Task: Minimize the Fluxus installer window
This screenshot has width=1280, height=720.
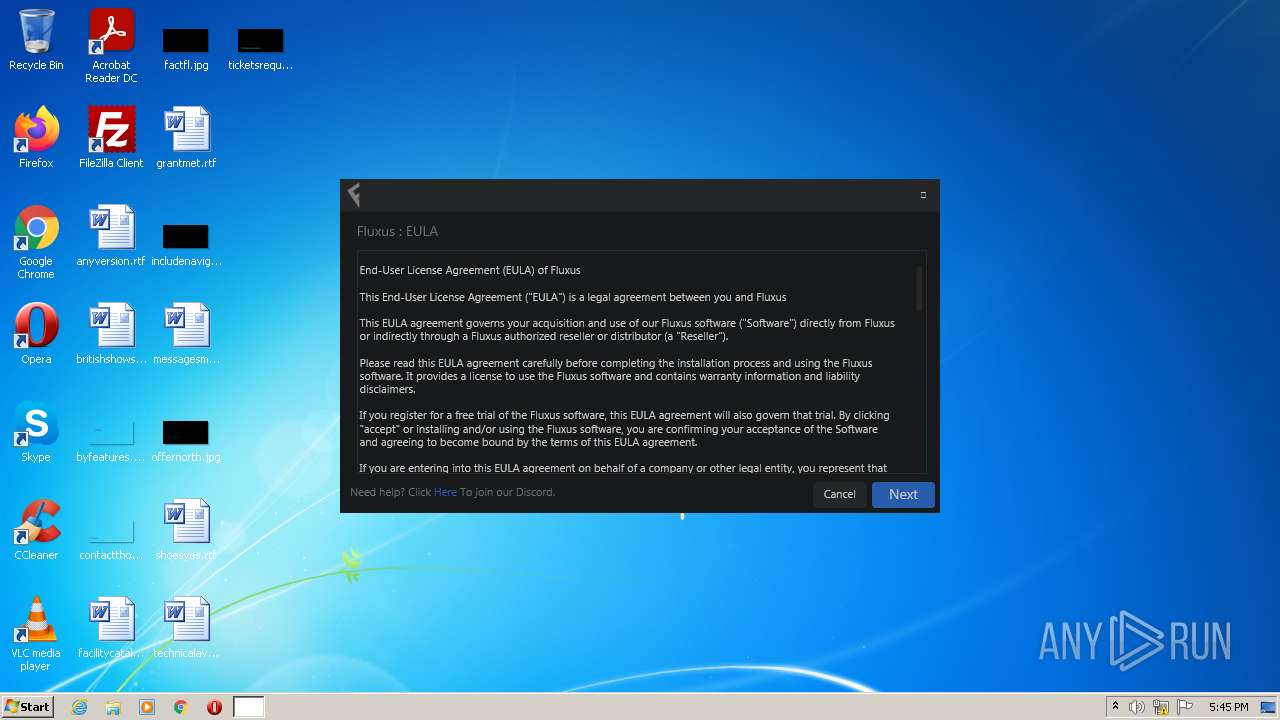Action: (923, 195)
